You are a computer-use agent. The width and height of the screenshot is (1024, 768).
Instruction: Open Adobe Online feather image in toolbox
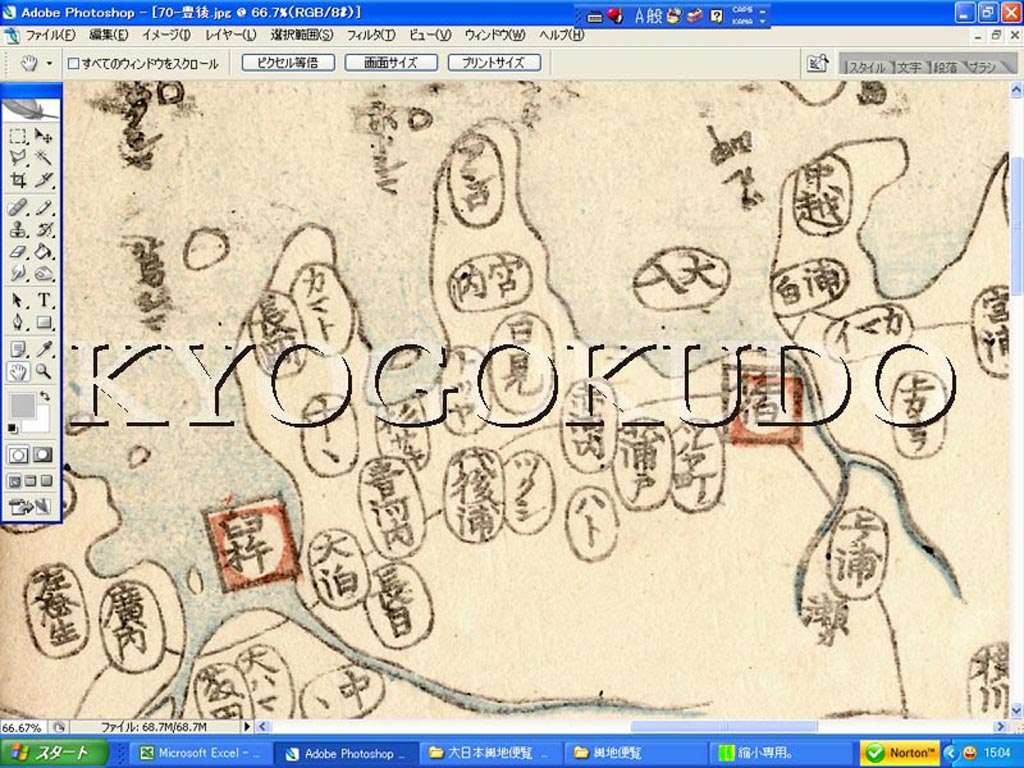tap(31, 108)
